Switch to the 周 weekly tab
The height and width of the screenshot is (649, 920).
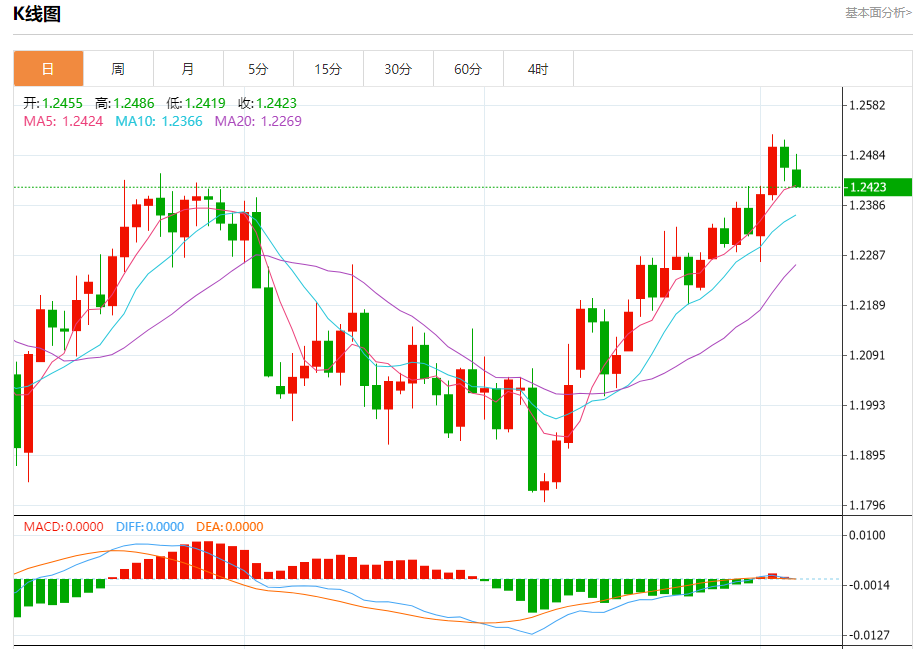[x=119, y=69]
